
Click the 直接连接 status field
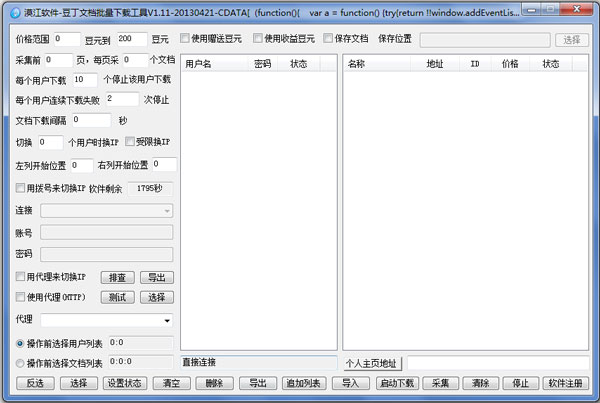[259, 362]
